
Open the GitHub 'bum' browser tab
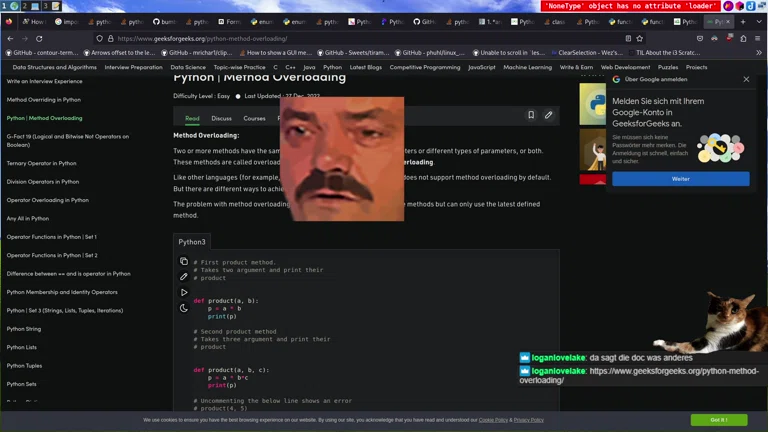[165, 22]
